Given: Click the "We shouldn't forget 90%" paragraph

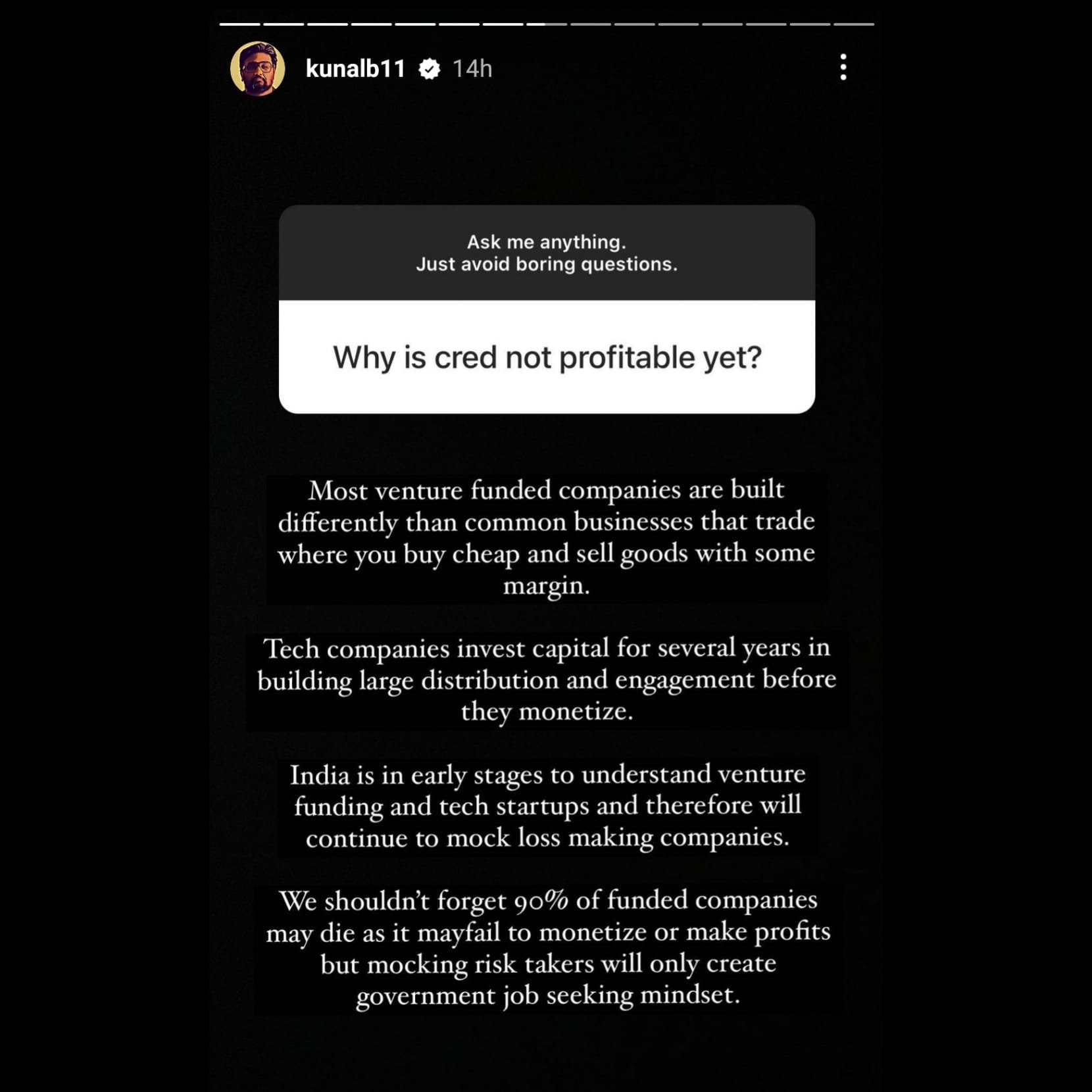Looking at the screenshot, I should (548, 949).
